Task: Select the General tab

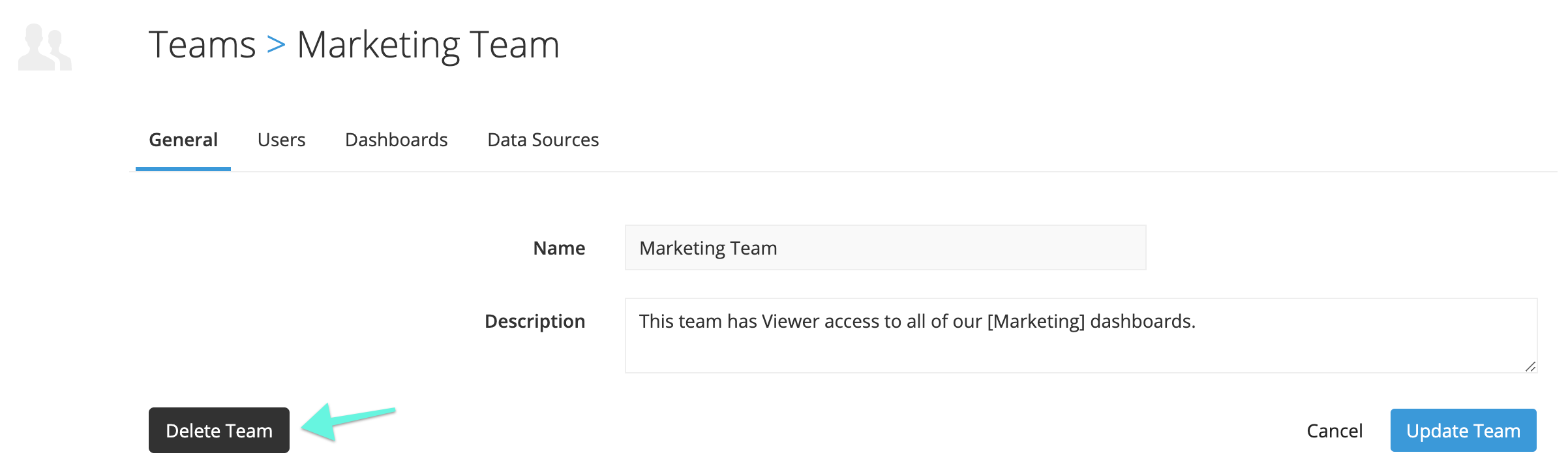Action: point(183,140)
